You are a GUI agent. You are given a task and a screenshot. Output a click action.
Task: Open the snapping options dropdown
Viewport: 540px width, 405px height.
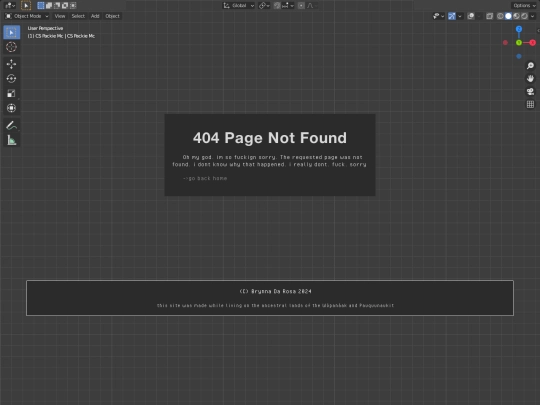[288, 6]
